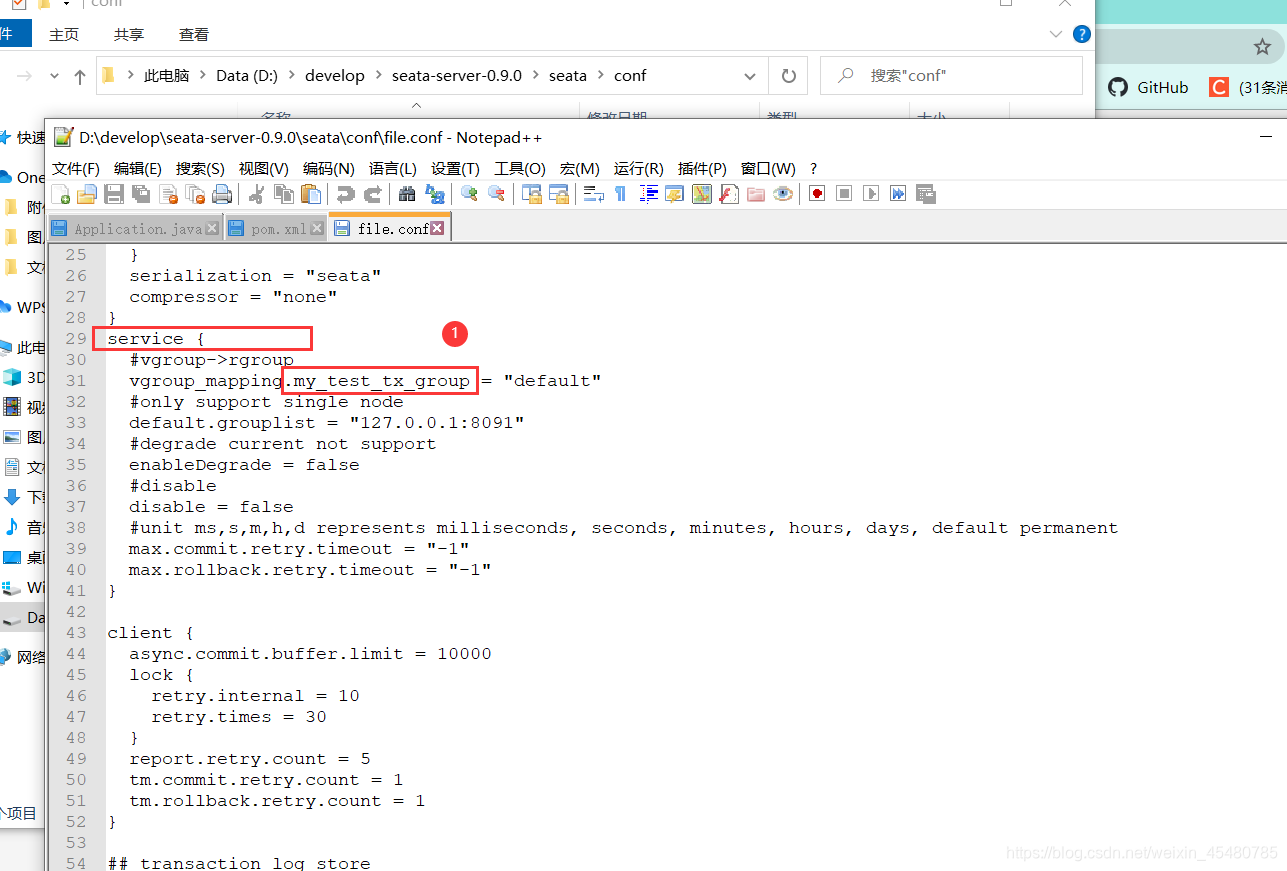Click the Open file toolbar icon
1287x871 pixels.
pos(87,194)
